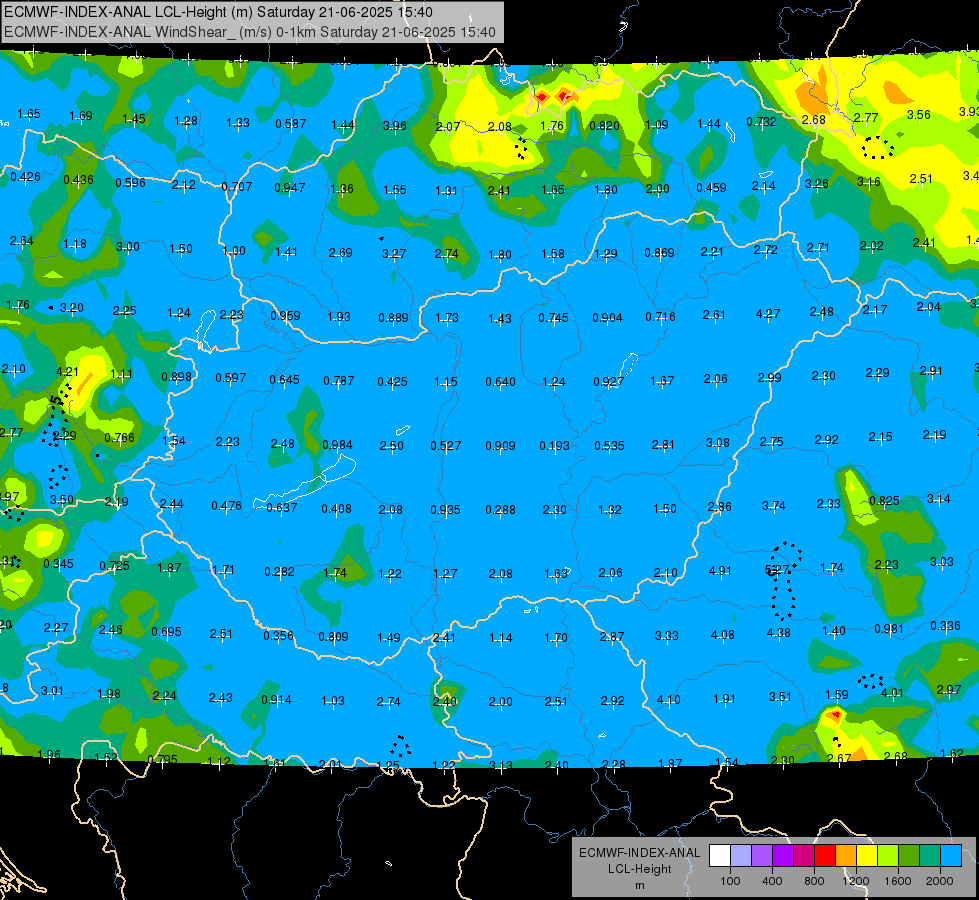The height and width of the screenshot is (900, 979).
Task: Click the wind shear value 0.904
Action: click(x=608, y=318)
